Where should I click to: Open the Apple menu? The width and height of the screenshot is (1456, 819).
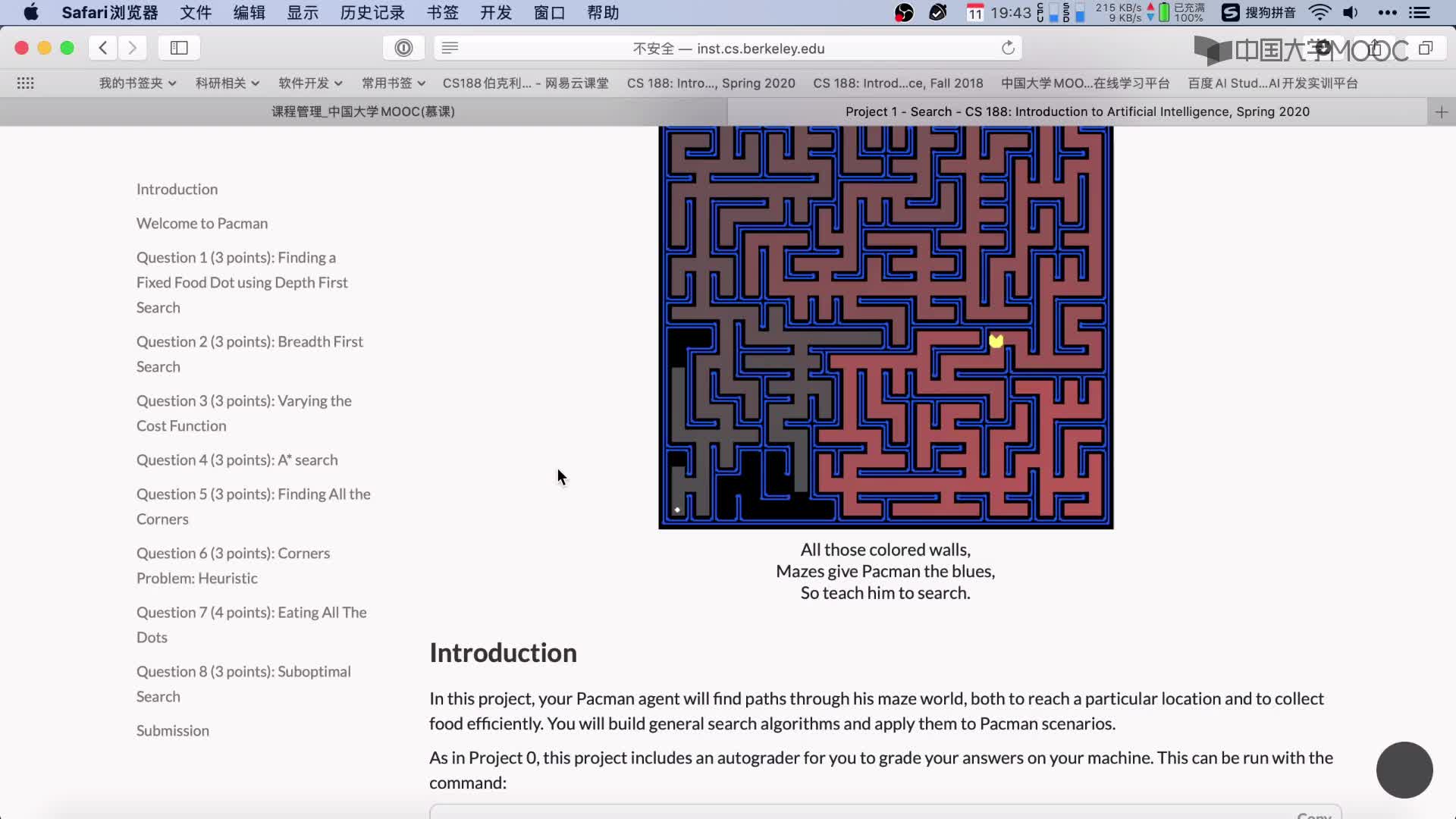[x=31, y=12]
